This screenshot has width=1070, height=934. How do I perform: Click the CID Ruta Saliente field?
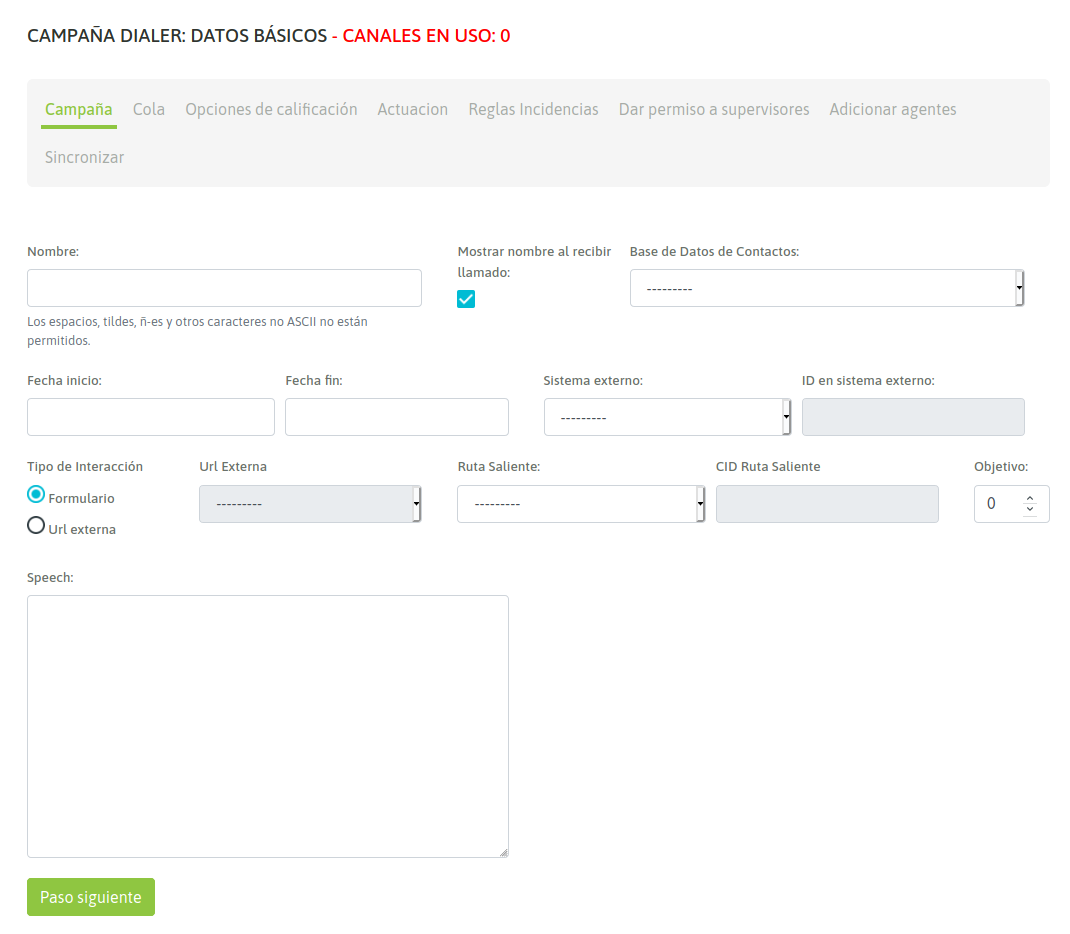[827, 504]
